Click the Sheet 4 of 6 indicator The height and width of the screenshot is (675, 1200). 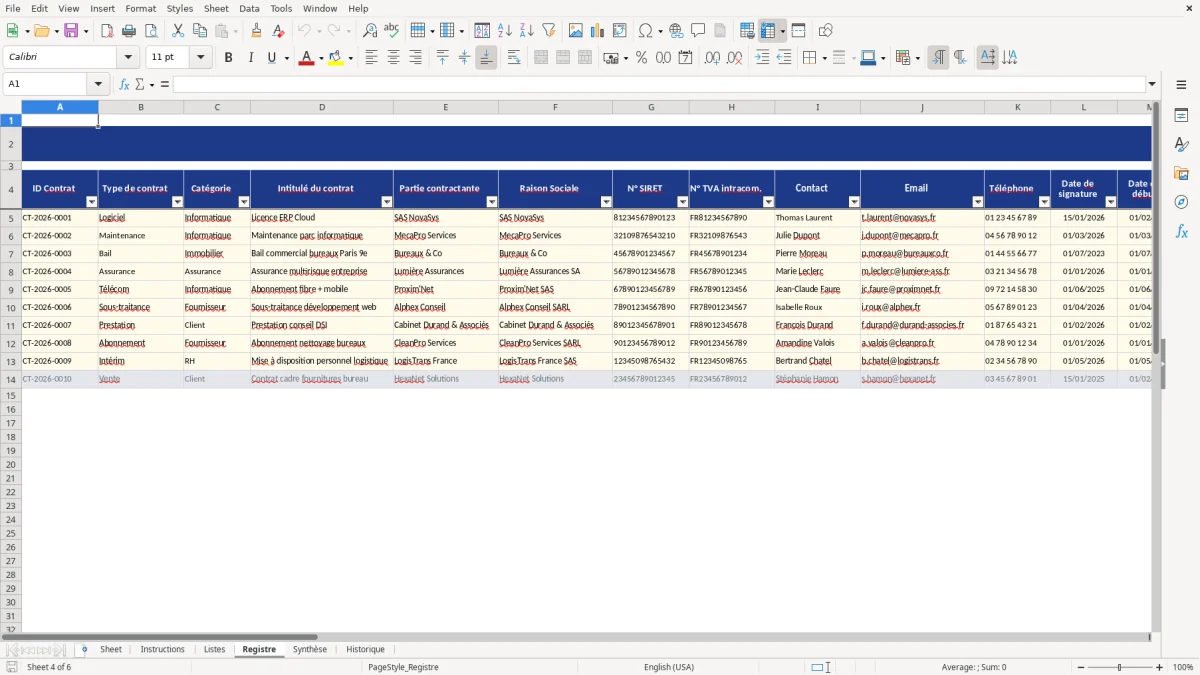pyautogui.click(x=49, y=667)
